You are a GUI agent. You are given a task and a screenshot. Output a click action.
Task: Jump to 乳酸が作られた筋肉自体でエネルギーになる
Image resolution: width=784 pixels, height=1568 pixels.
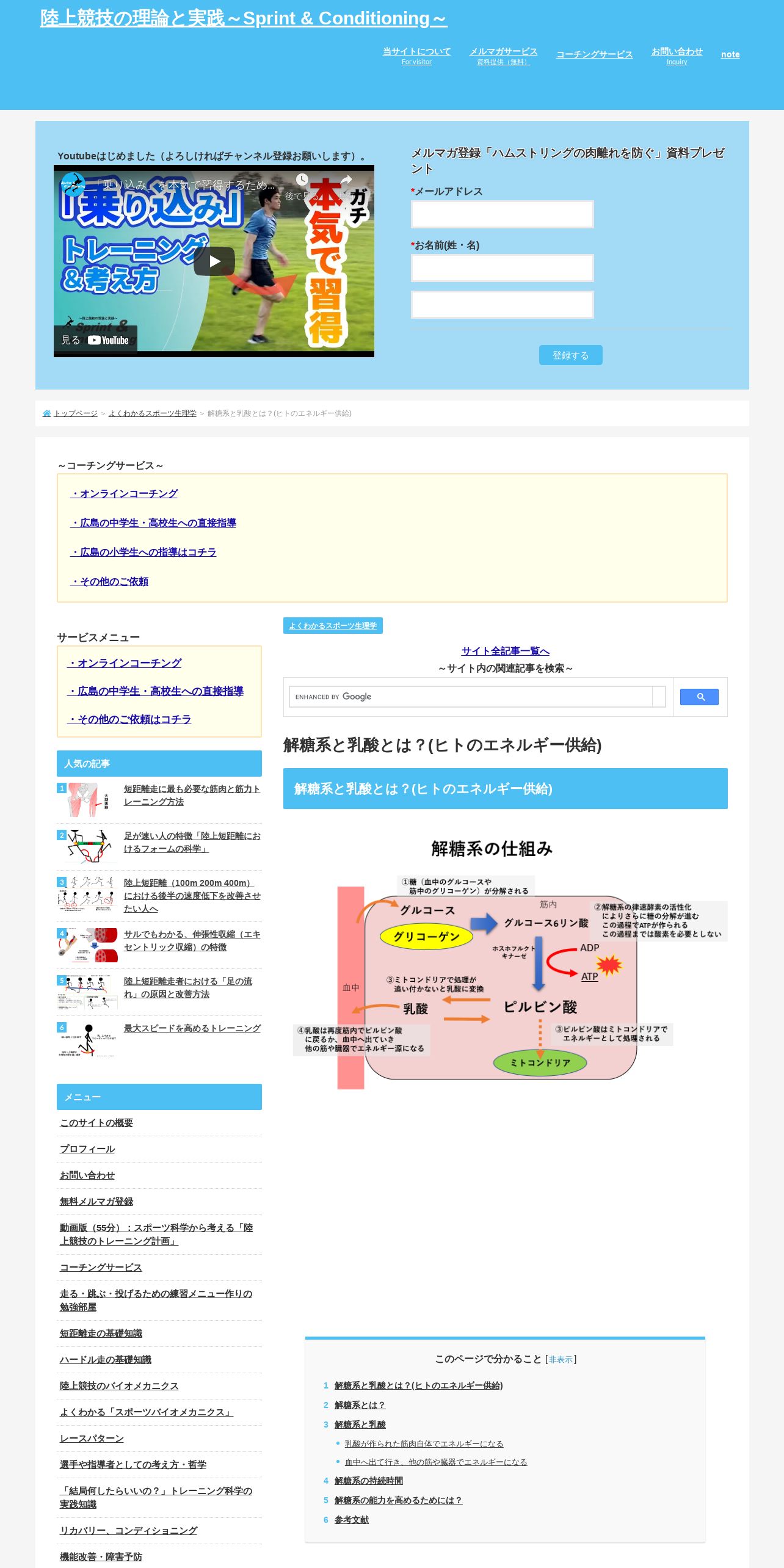coord(424,1444)
